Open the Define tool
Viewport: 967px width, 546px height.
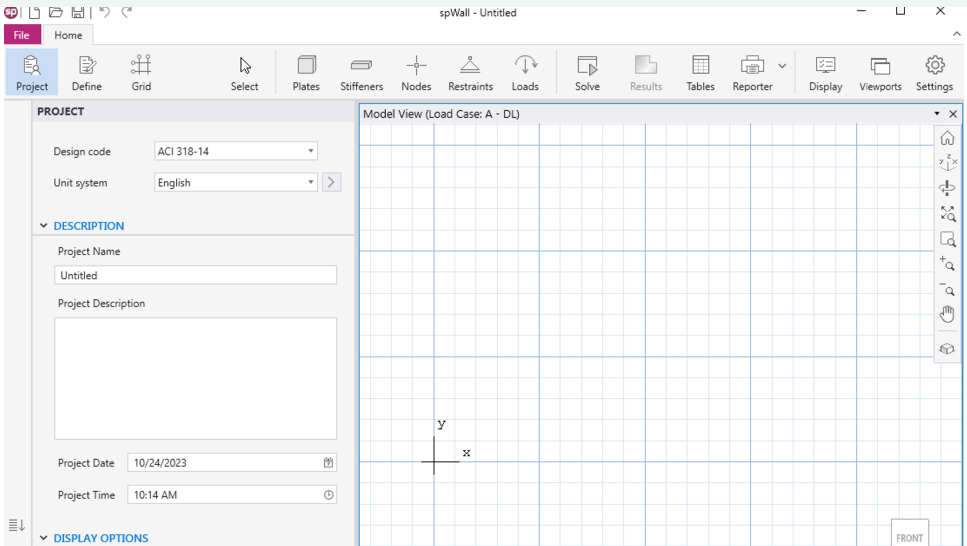[x=86, y=73]
